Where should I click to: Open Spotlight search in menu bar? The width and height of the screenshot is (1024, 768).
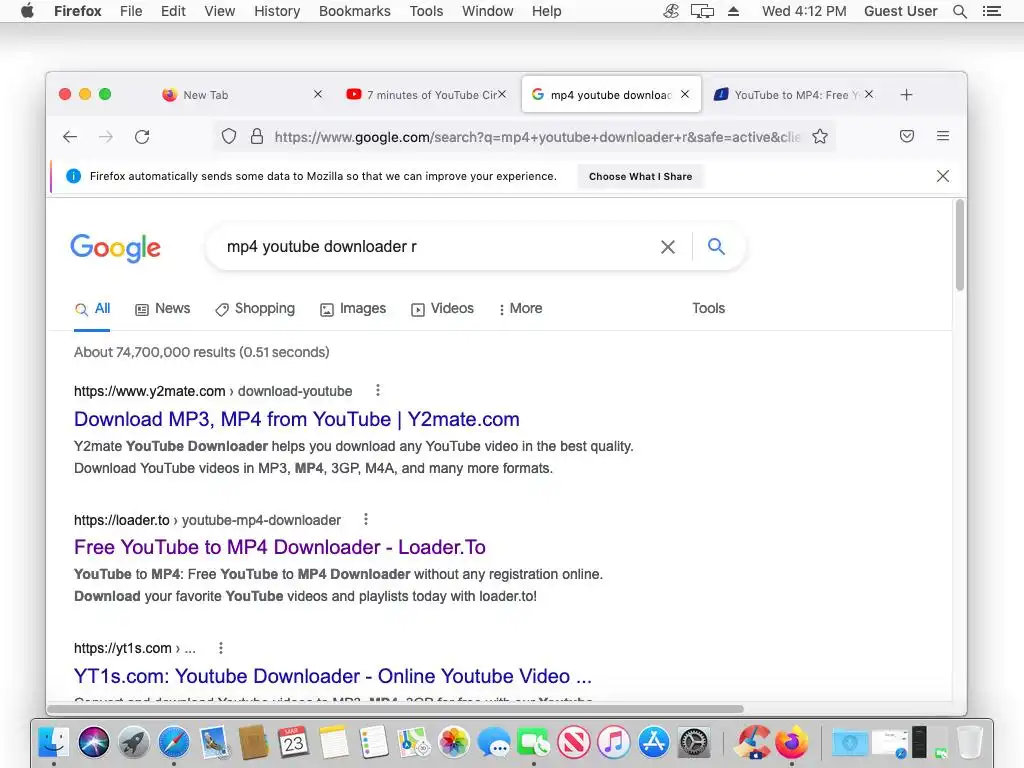(x=960, y=11)
